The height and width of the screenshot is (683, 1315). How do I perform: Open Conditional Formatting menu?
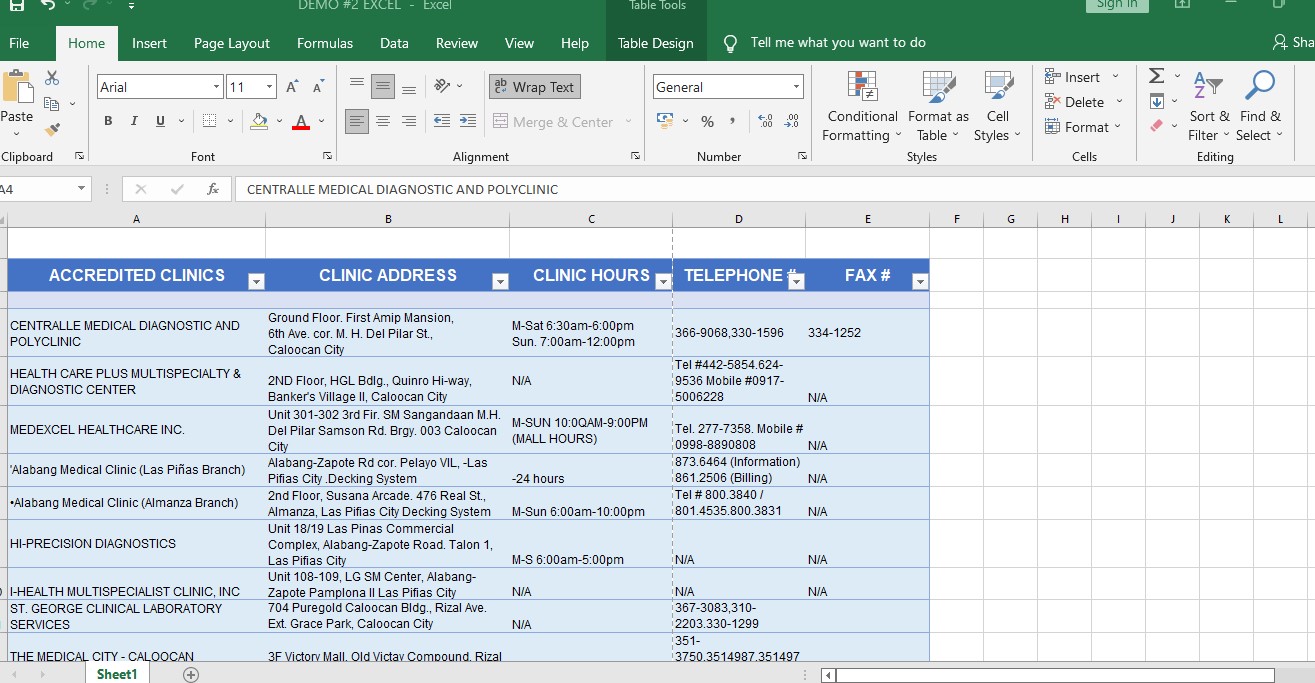tap(862, 107)
